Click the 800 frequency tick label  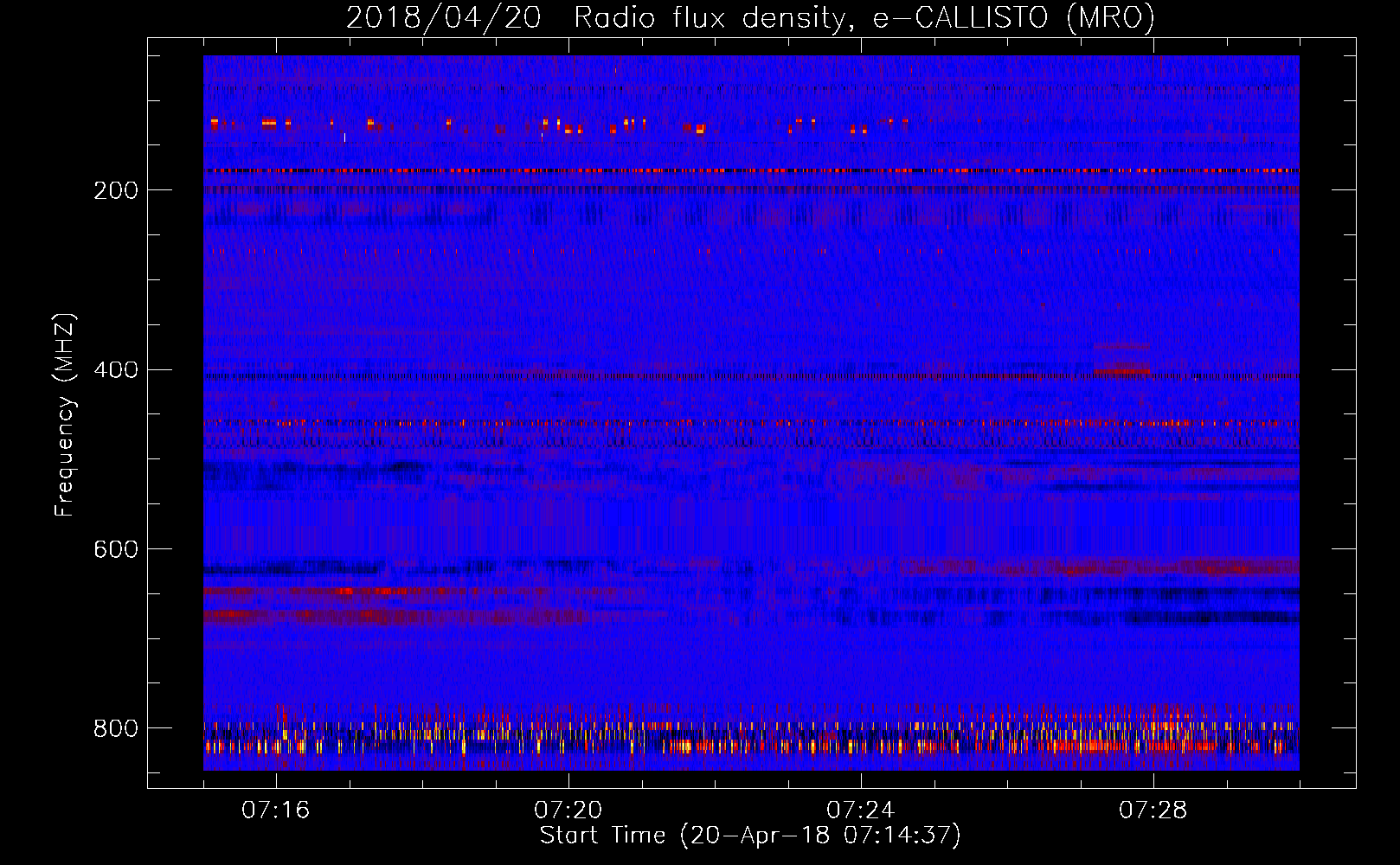tap(115, 729)
